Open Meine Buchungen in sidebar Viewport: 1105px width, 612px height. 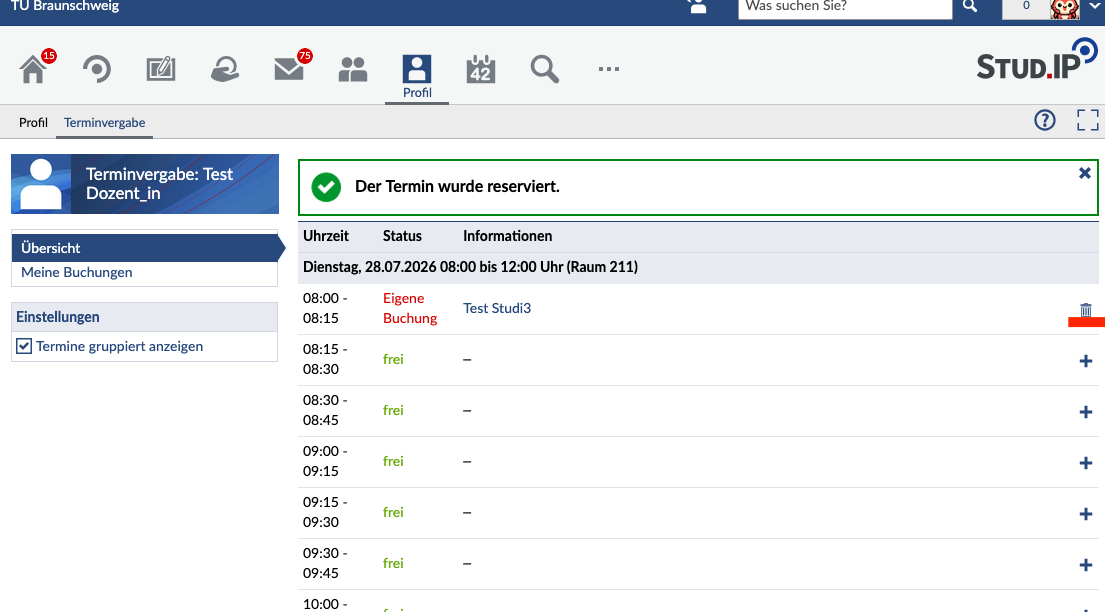pos(77,272)
